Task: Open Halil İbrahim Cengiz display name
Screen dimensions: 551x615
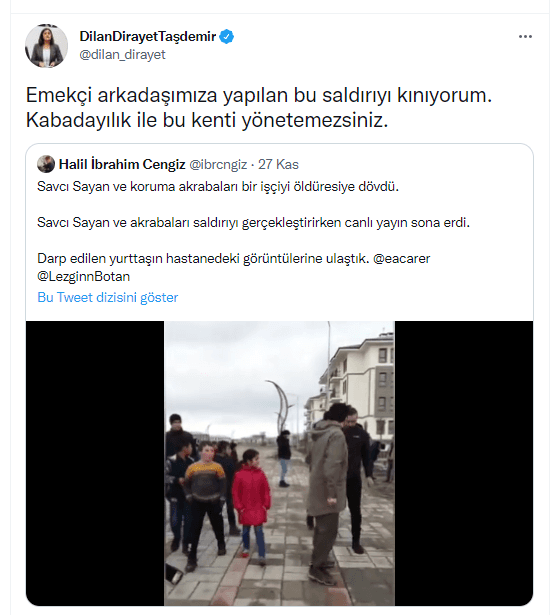Action: point(122,164)
